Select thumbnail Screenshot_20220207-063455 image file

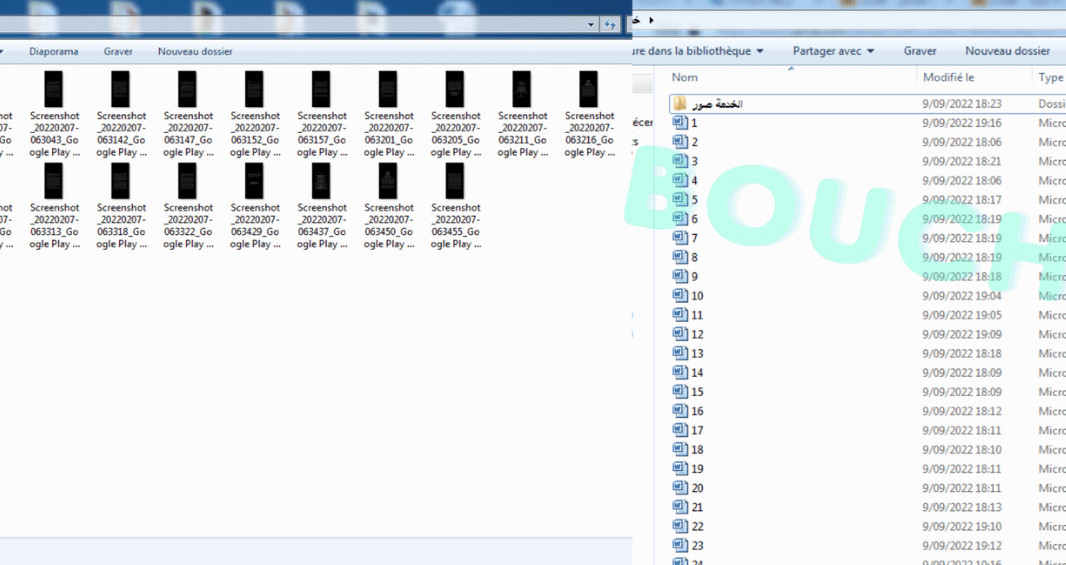(455, 181)
